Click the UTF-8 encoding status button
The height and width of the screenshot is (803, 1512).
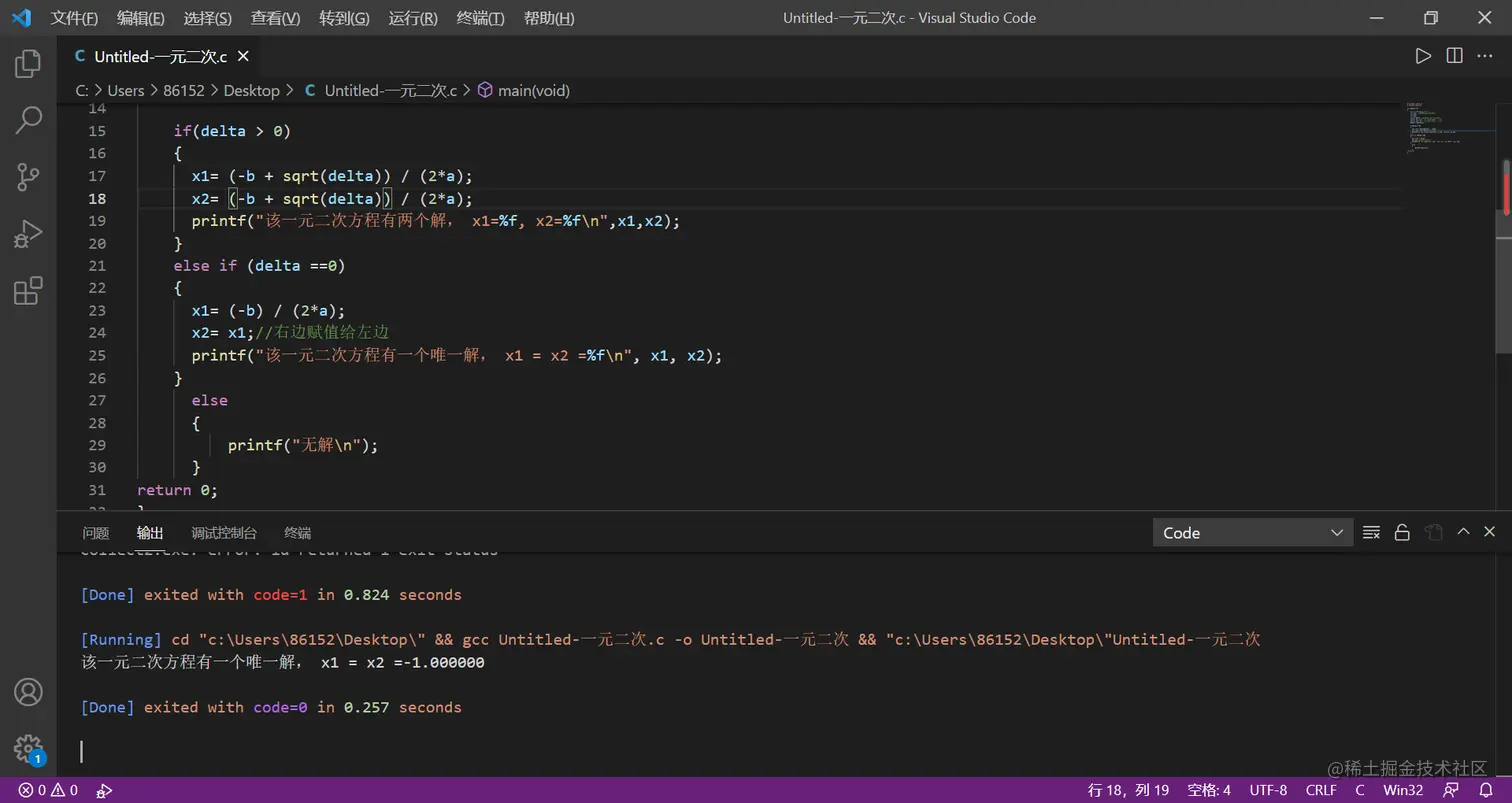pos(1268,790)
